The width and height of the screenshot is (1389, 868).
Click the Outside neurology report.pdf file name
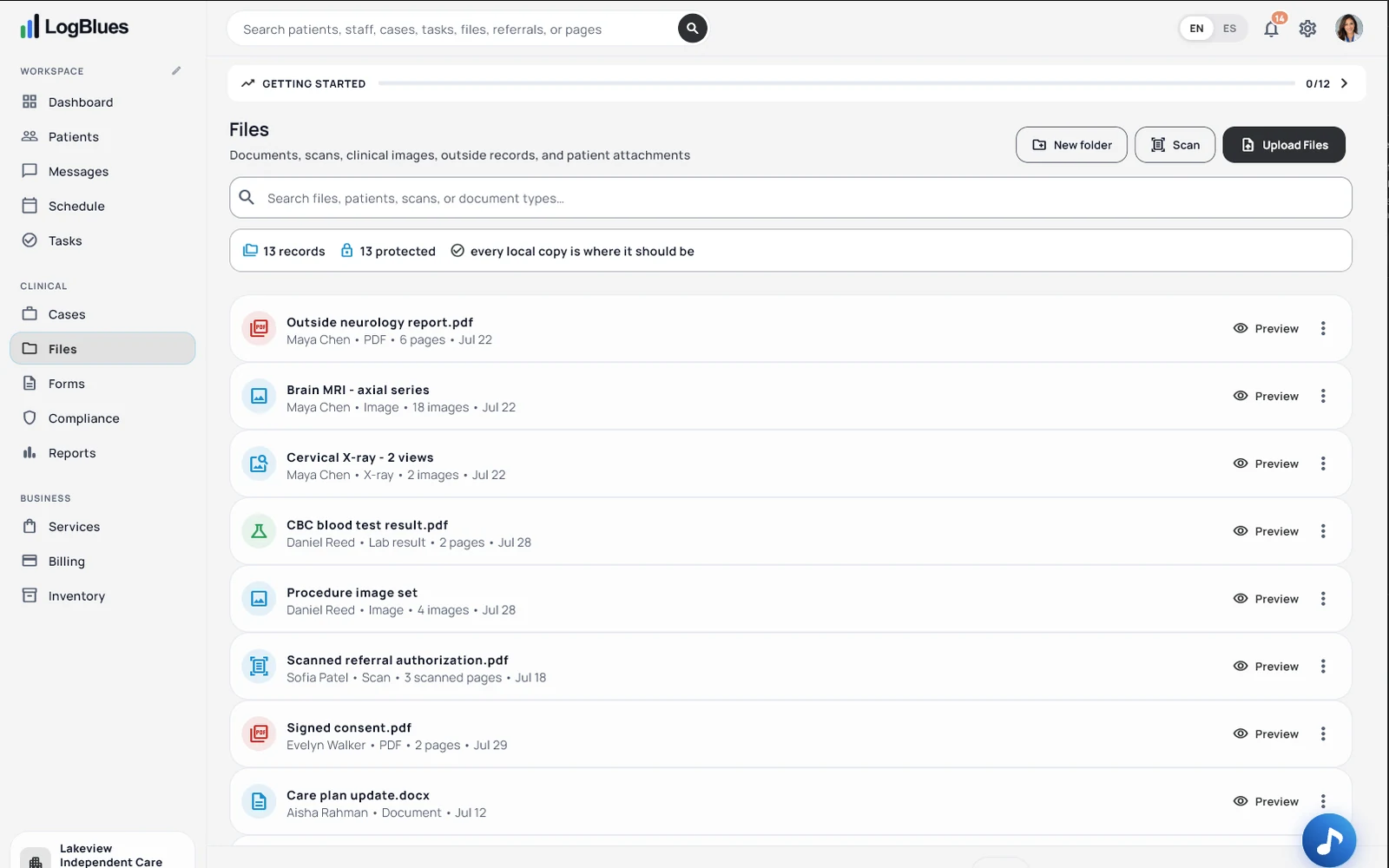(x=380, y=322)
